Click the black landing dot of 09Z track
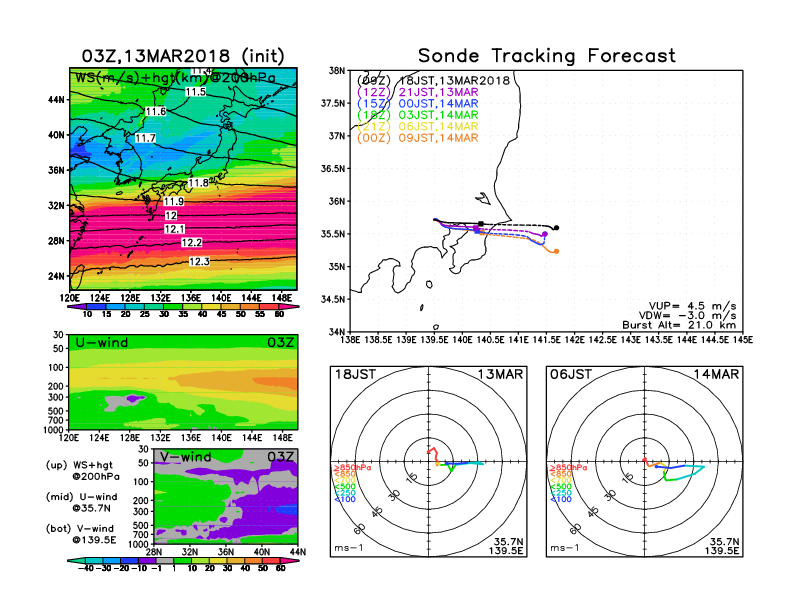This screenshot has width=792, height=612. point(556,228)
